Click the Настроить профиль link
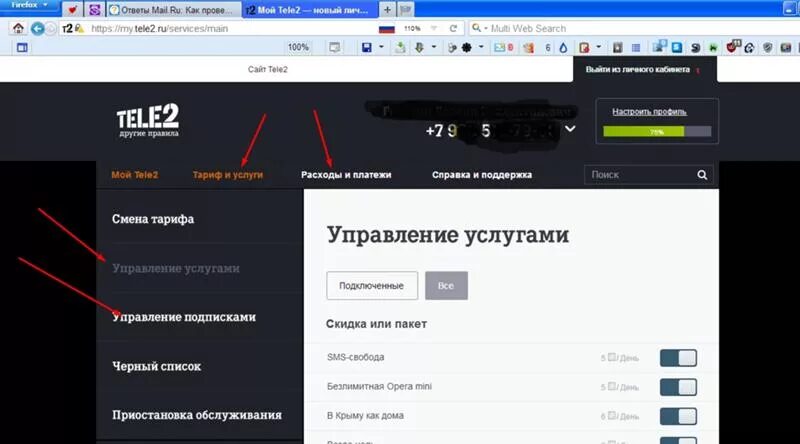 (x=649, y=111)
